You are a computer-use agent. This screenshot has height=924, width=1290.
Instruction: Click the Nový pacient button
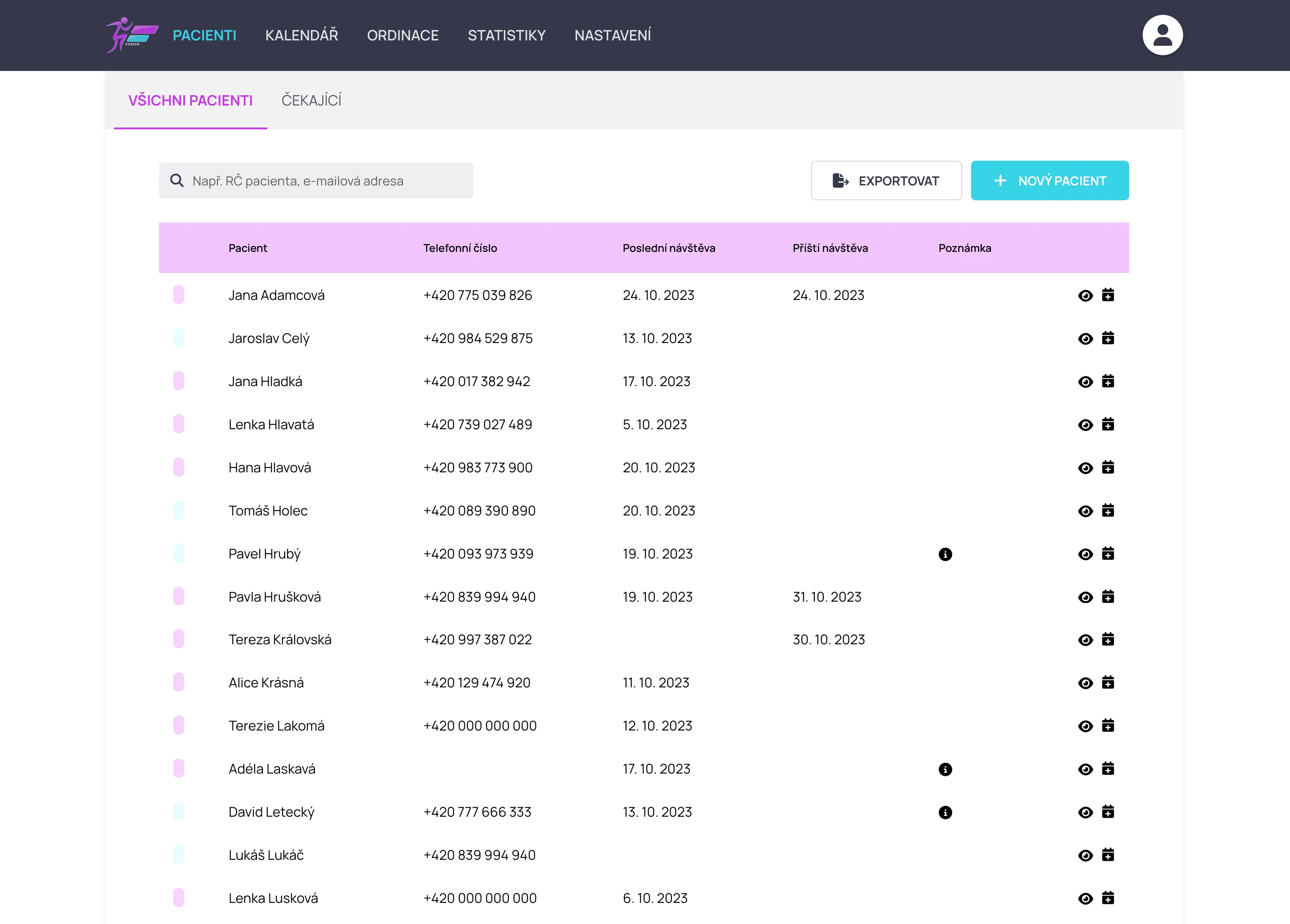point(1049,181)
